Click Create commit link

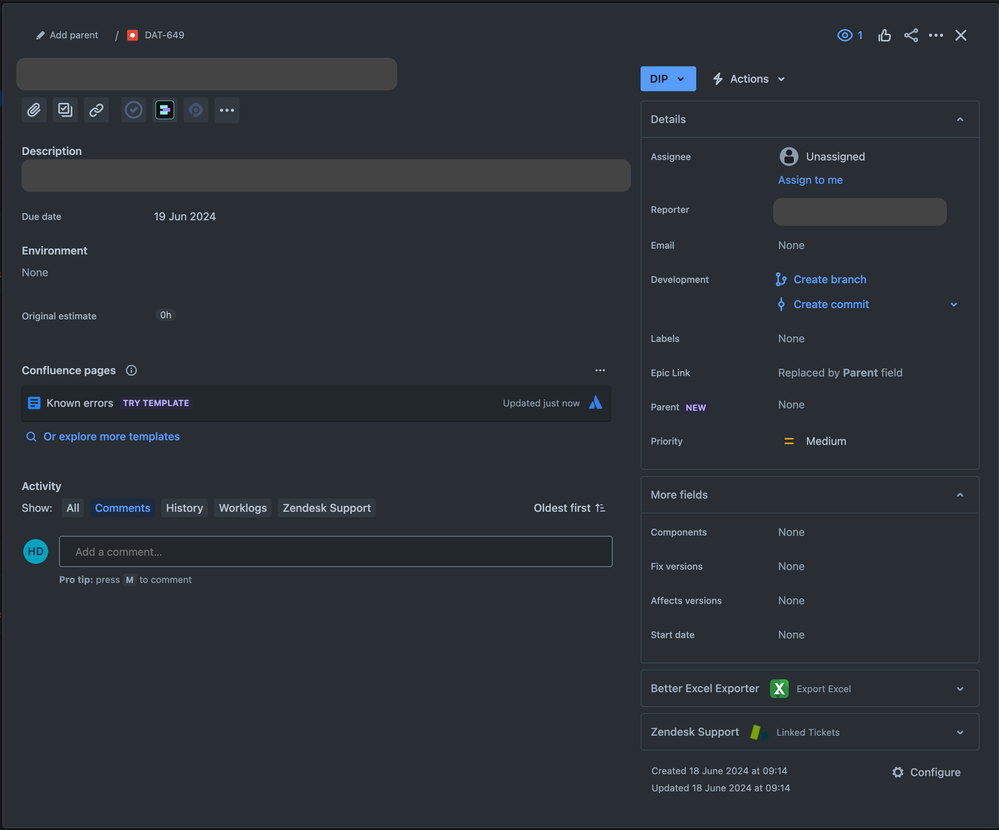(x=831, y=304)
